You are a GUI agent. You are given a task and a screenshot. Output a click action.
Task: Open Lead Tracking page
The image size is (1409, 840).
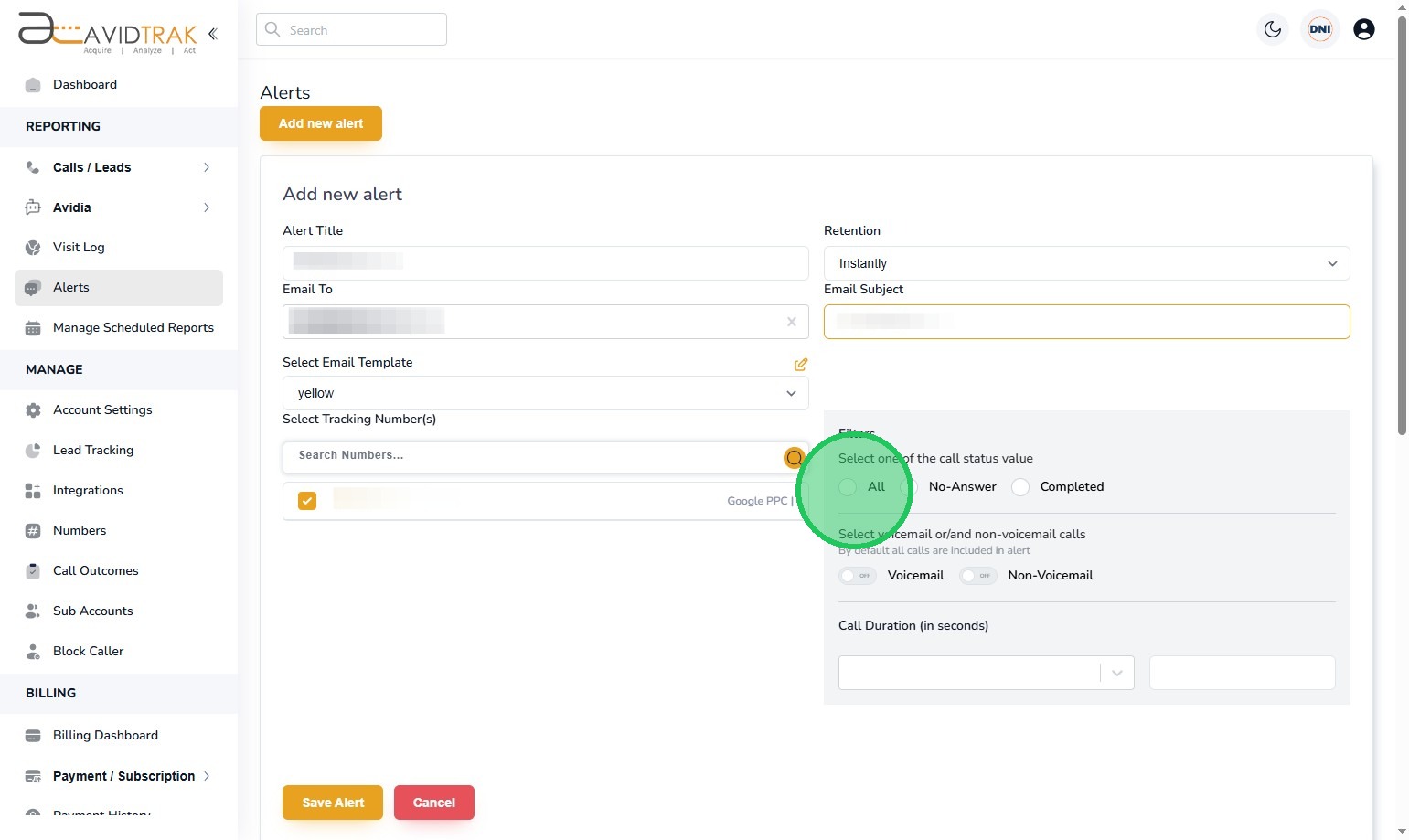(93, 450)
